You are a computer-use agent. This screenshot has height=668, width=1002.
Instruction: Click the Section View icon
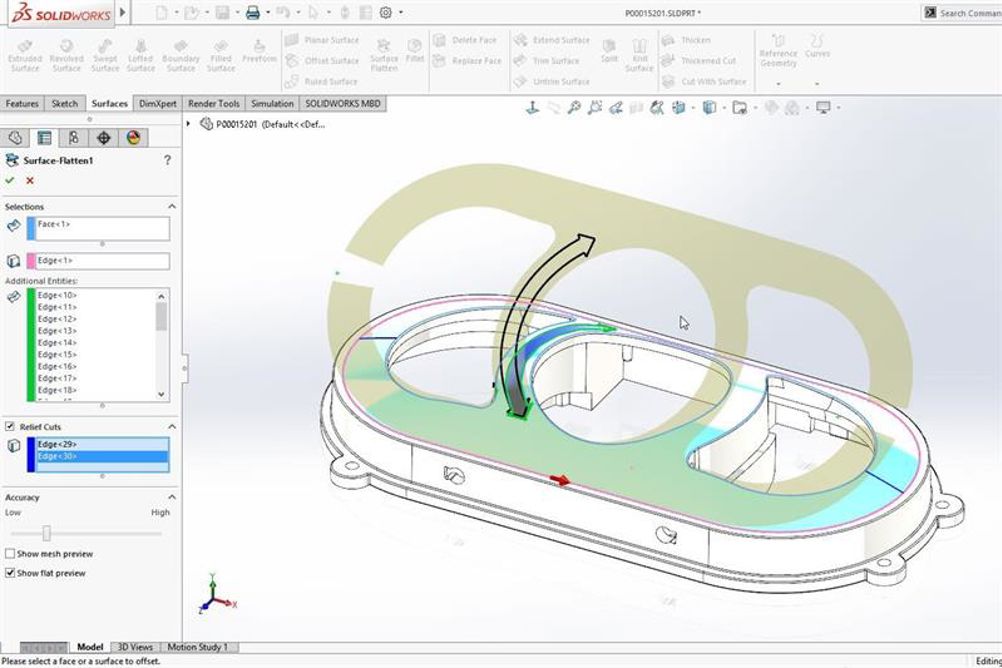[x=636, y=108]
